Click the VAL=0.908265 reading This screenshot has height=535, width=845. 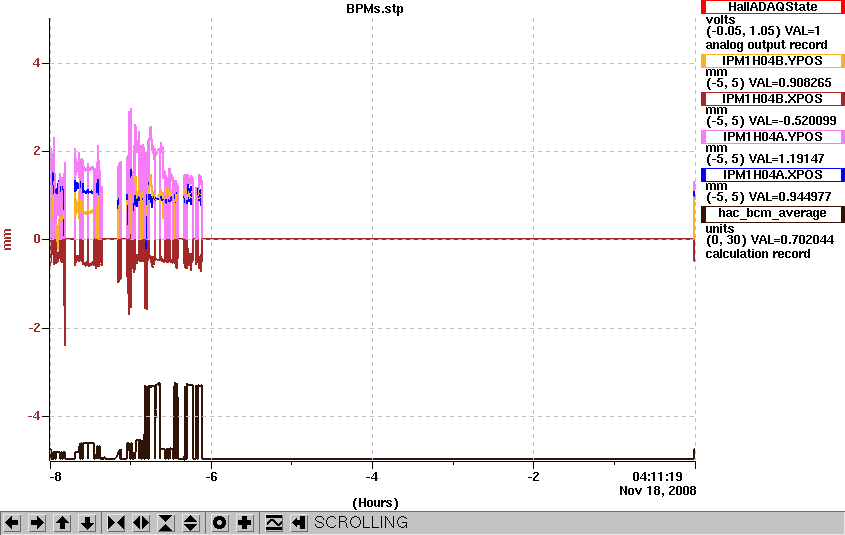point(790,83)
